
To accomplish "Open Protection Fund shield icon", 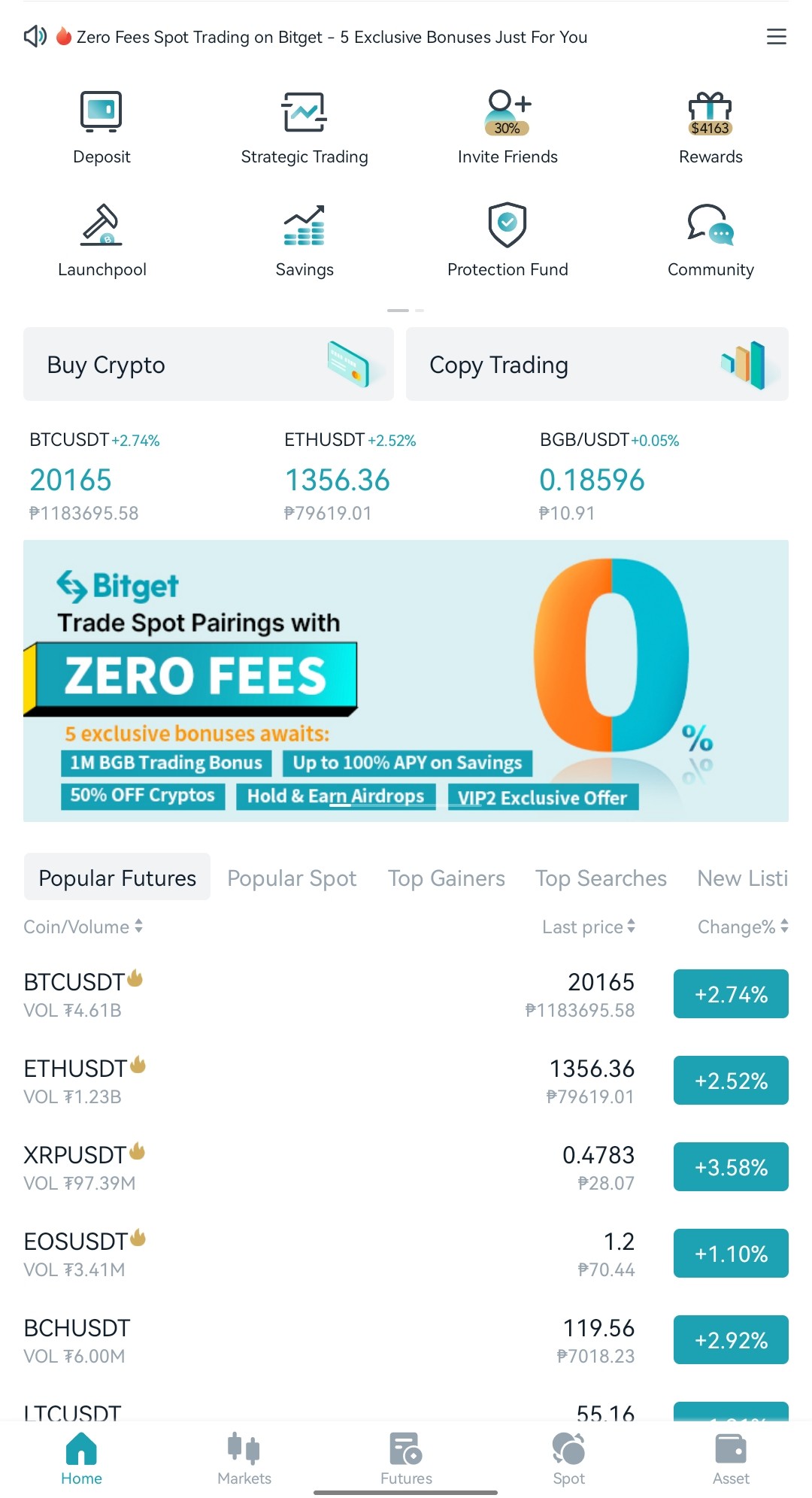I will [x=507, y=224].
